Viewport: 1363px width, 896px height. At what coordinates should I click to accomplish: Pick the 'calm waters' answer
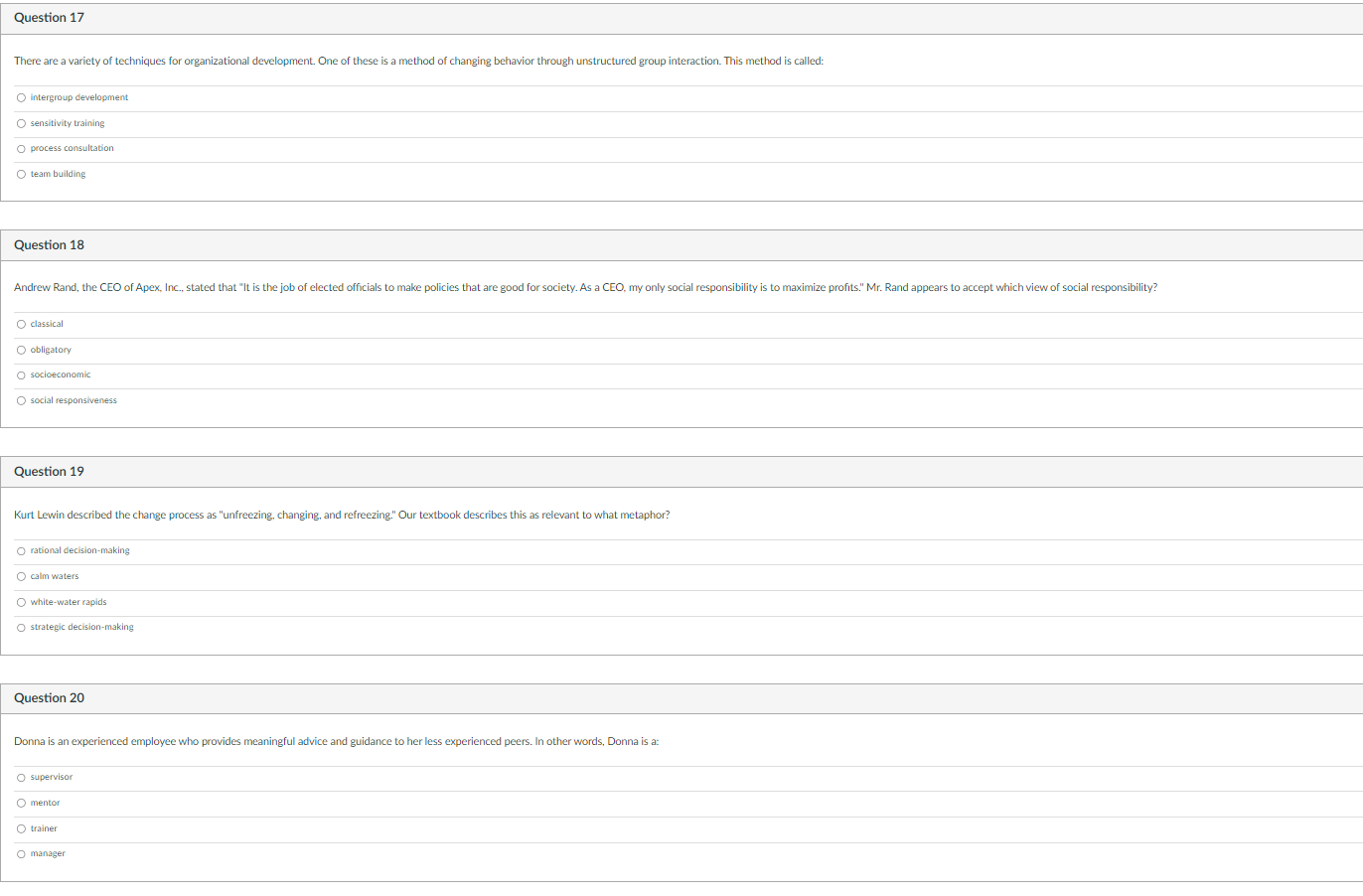pyautogui.click(x=21, y=576)
